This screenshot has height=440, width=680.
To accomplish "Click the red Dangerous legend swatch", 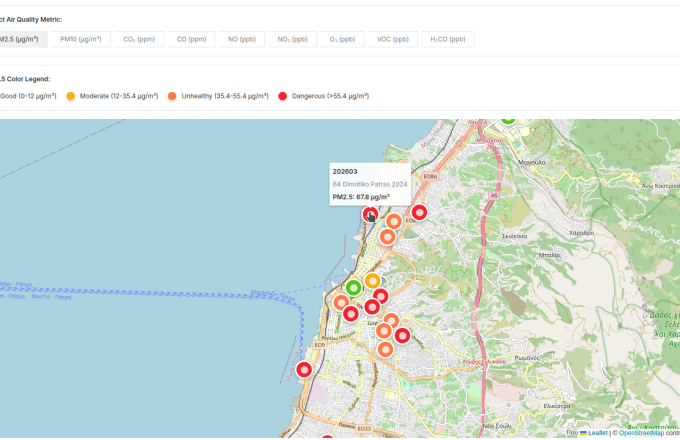I will [283, 96].
